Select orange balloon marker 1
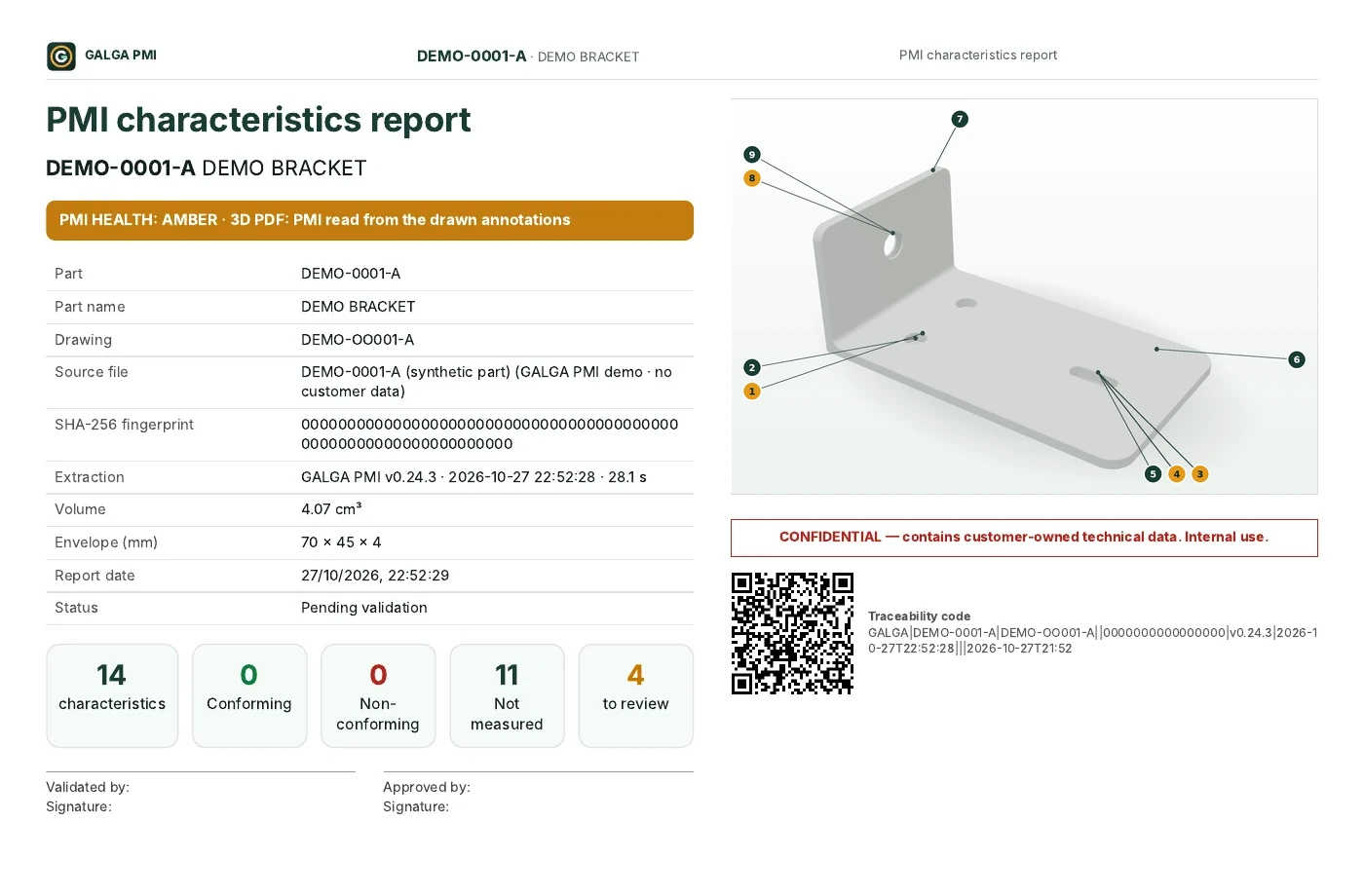 (x=751, y=392)
